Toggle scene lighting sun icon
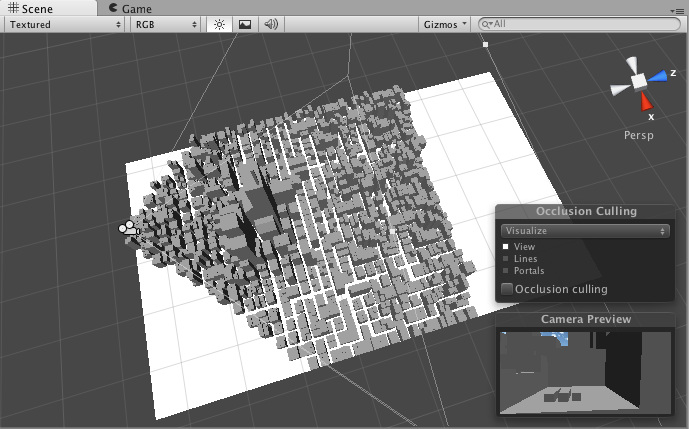The height and width of the screenshot is (429, 689). (x=220, y=24)
